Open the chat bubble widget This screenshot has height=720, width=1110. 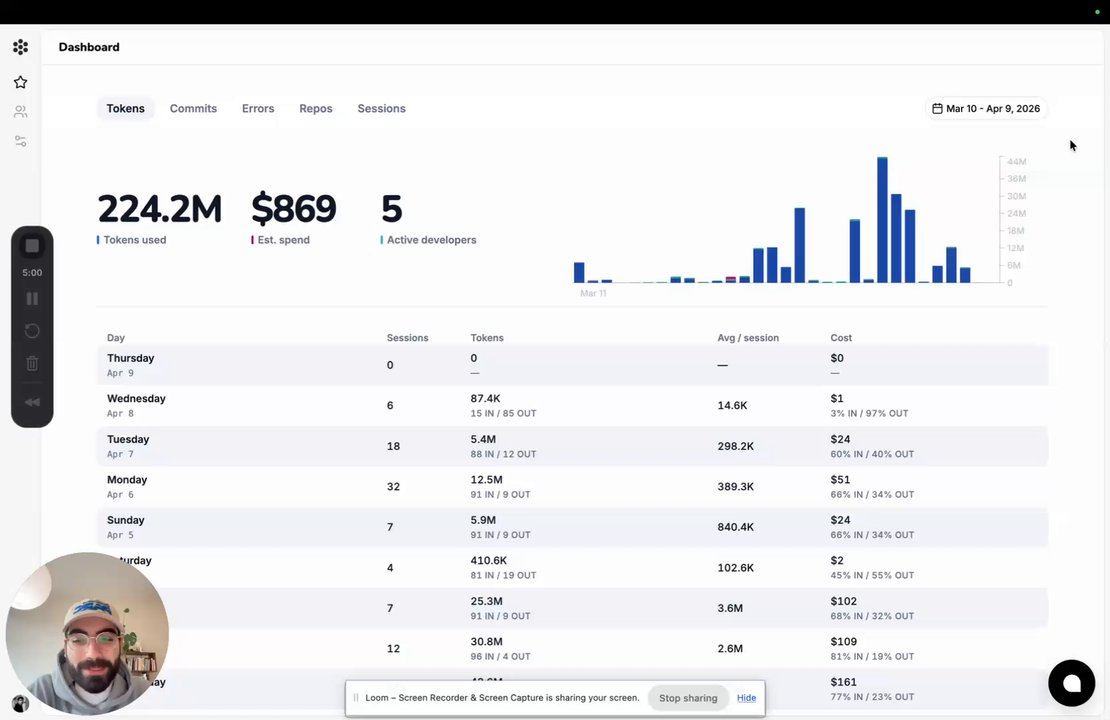[1071, 683]
